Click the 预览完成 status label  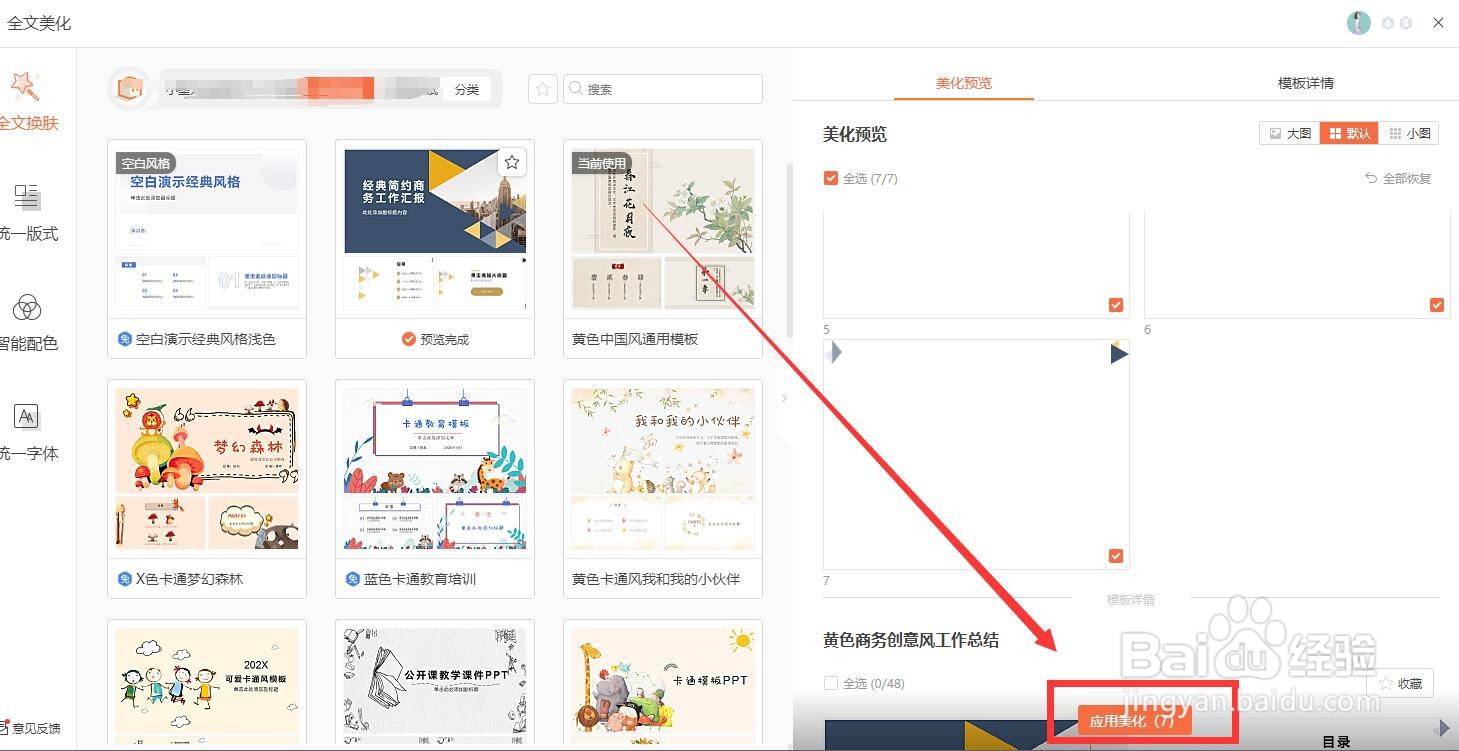pos(435,339)
